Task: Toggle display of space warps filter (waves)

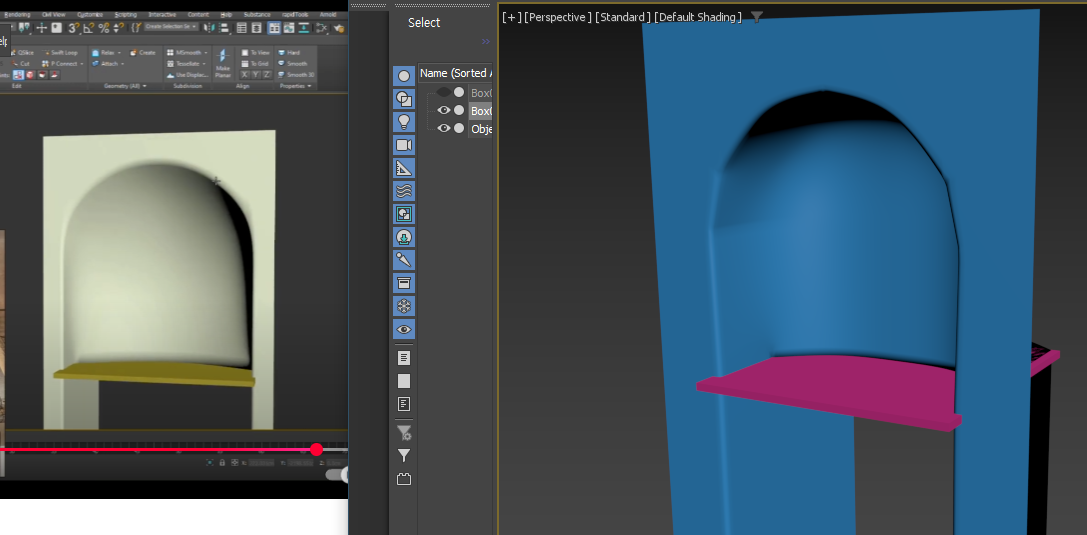Action: click(404, 191)
